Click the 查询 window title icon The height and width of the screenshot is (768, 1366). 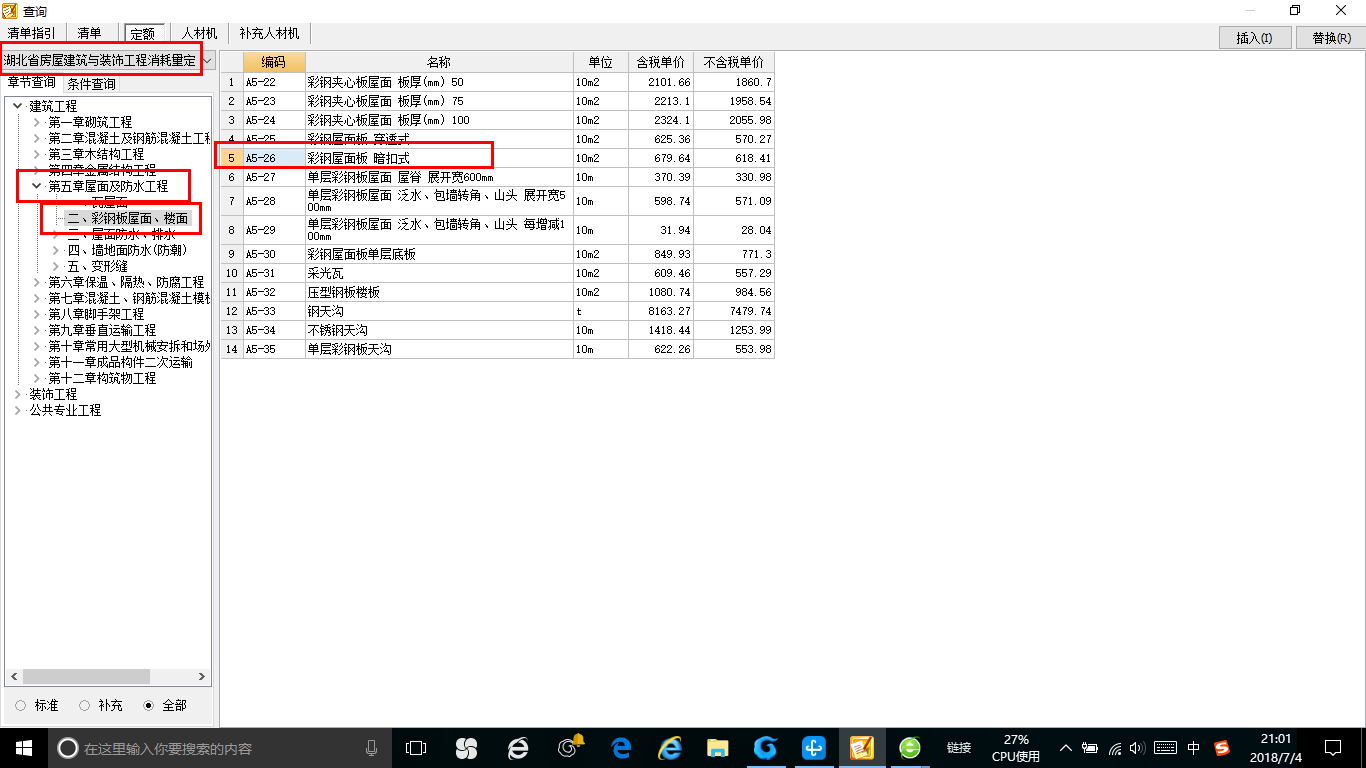[11, 10]
